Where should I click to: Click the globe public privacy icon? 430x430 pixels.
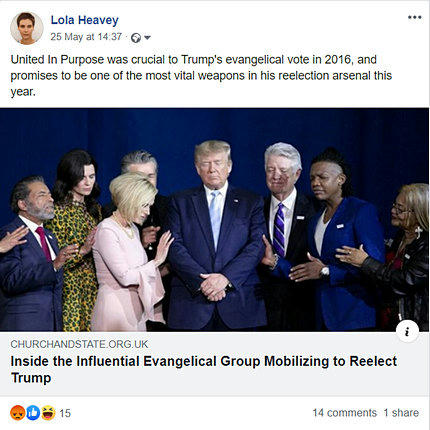tap(135, 38)
